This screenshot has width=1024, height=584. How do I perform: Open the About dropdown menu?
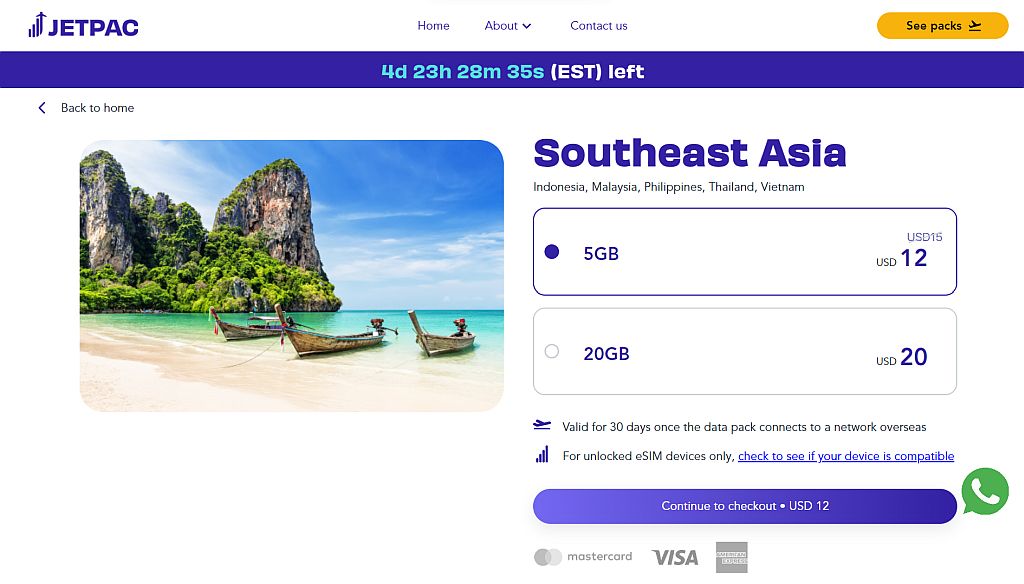point(500,26)
